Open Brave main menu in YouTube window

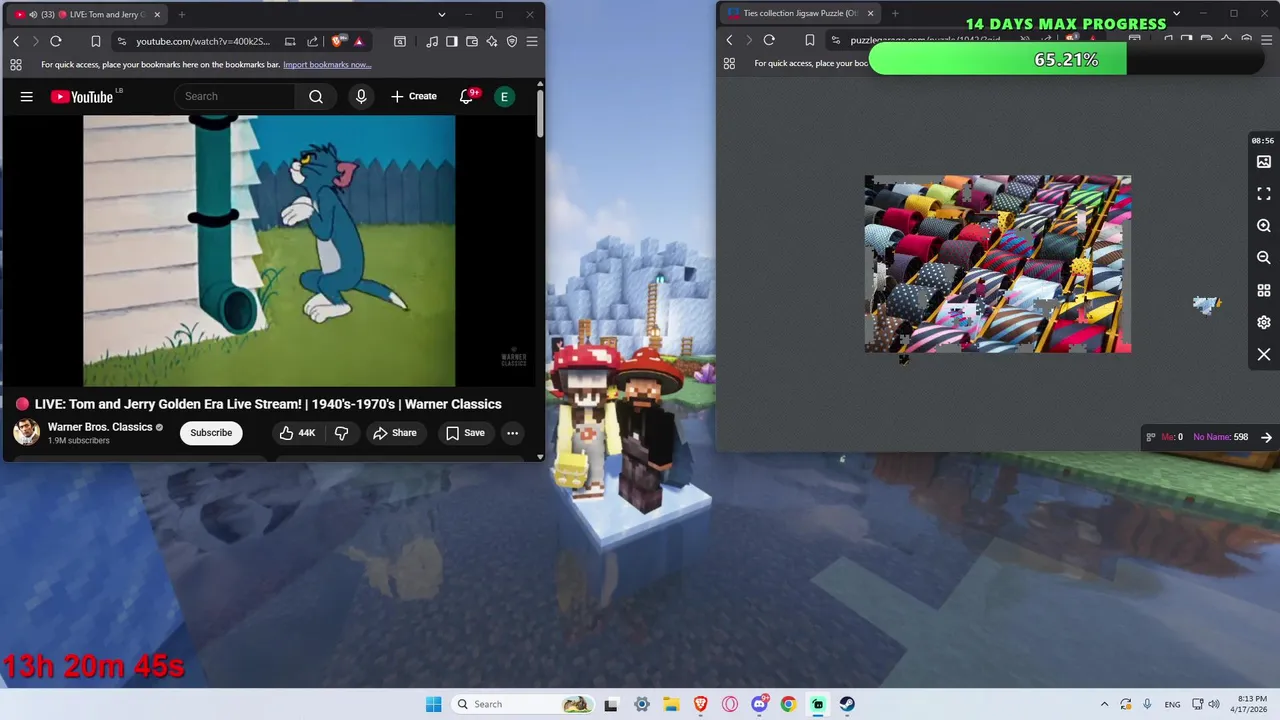pyautogui.click(x=532, y=41)
